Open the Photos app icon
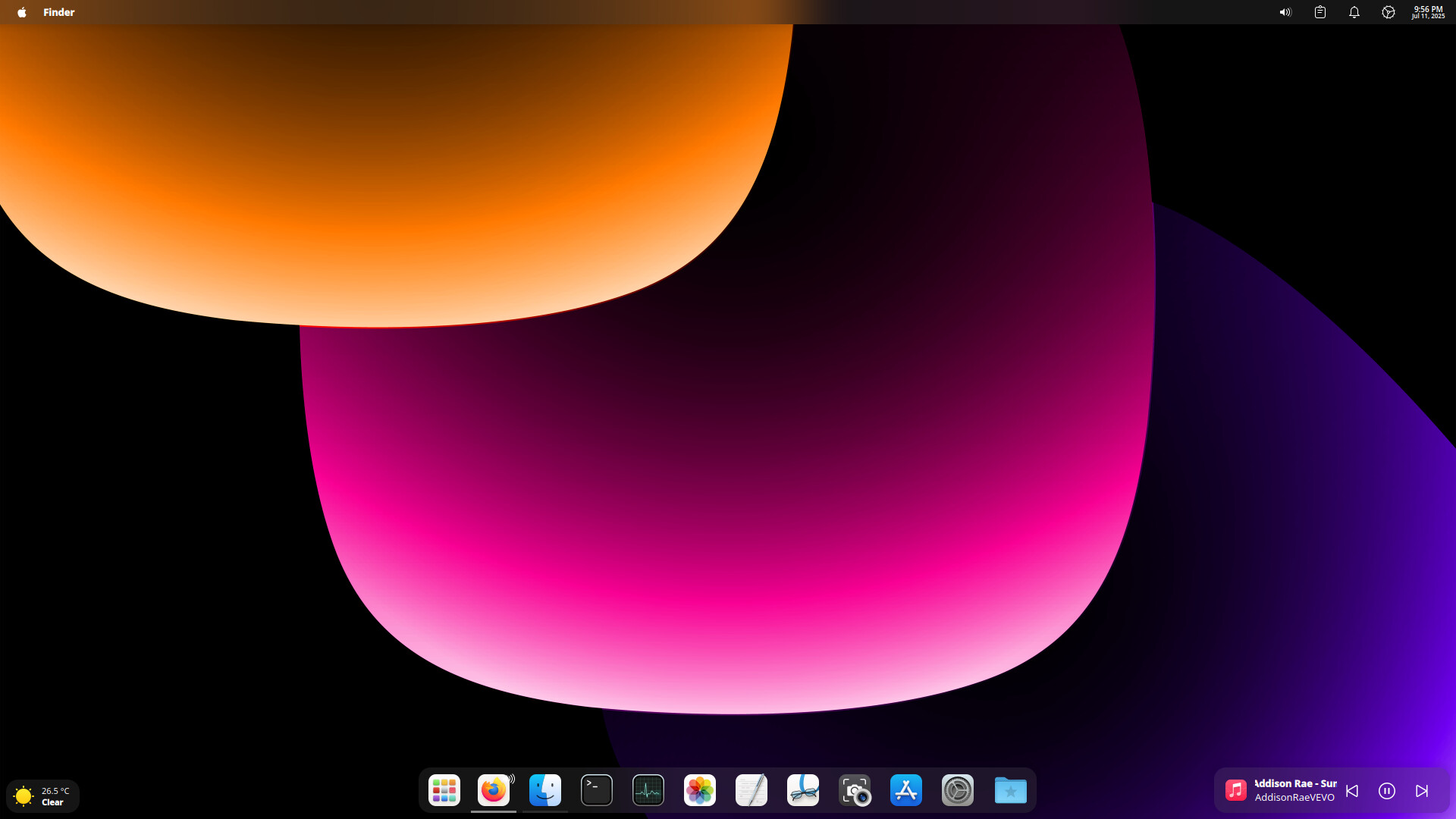The height and width of the screenshot is (819, 1456). (x=700, y=790)
